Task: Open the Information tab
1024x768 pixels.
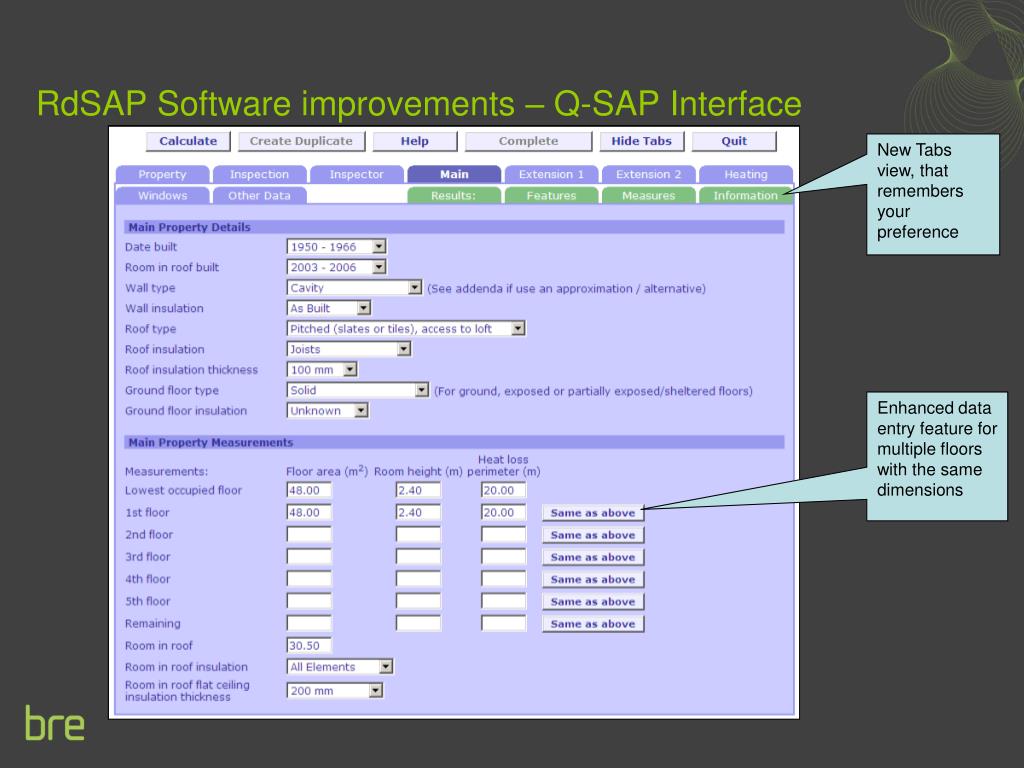Action: (x=746, y=195)
